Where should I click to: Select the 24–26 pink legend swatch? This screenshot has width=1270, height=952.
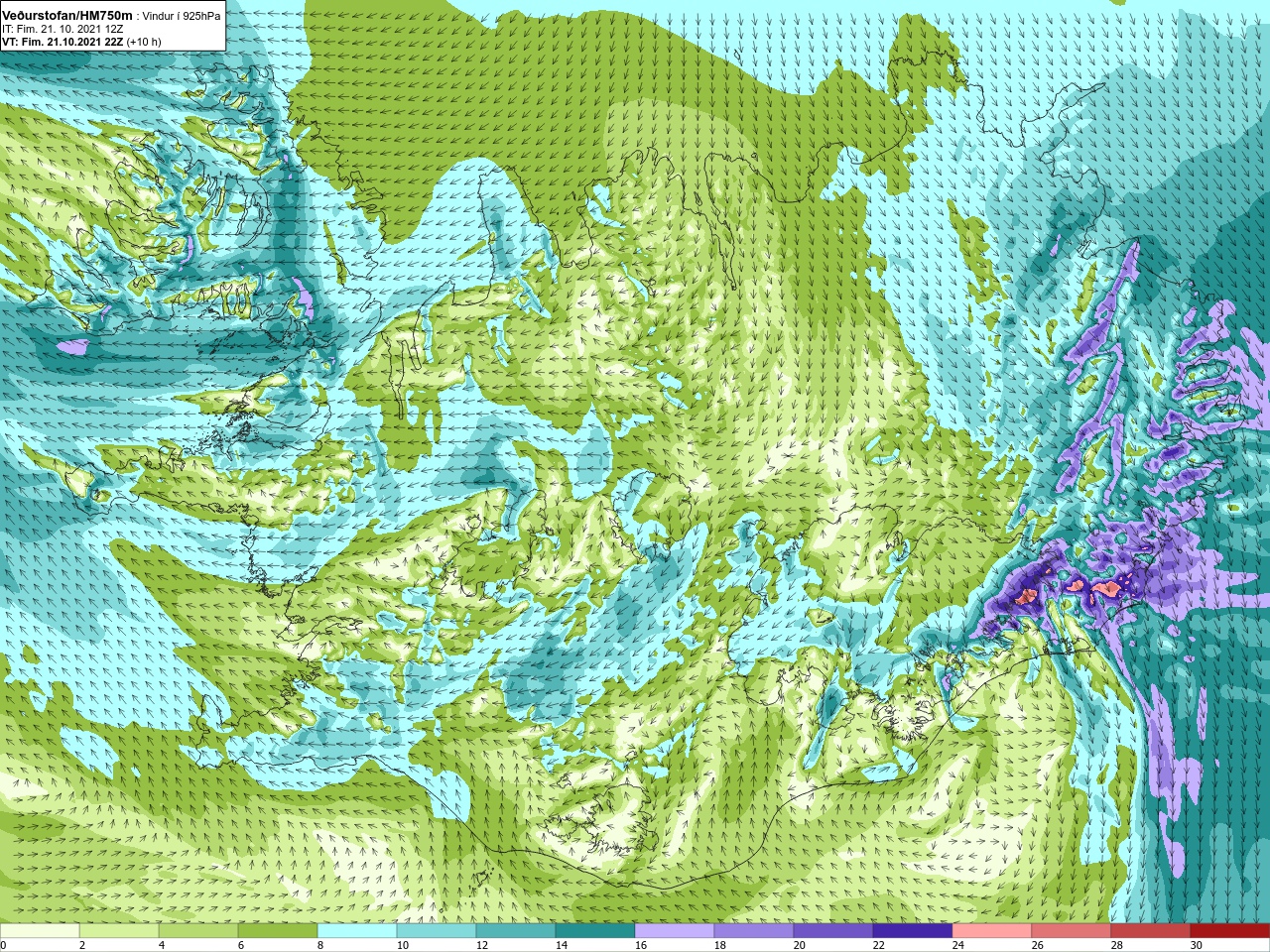coord(992,931)
